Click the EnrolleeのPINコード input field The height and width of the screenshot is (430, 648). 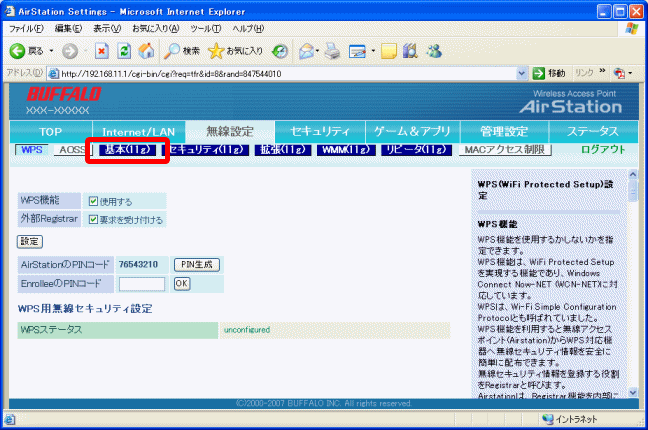(x=141, y=284)
